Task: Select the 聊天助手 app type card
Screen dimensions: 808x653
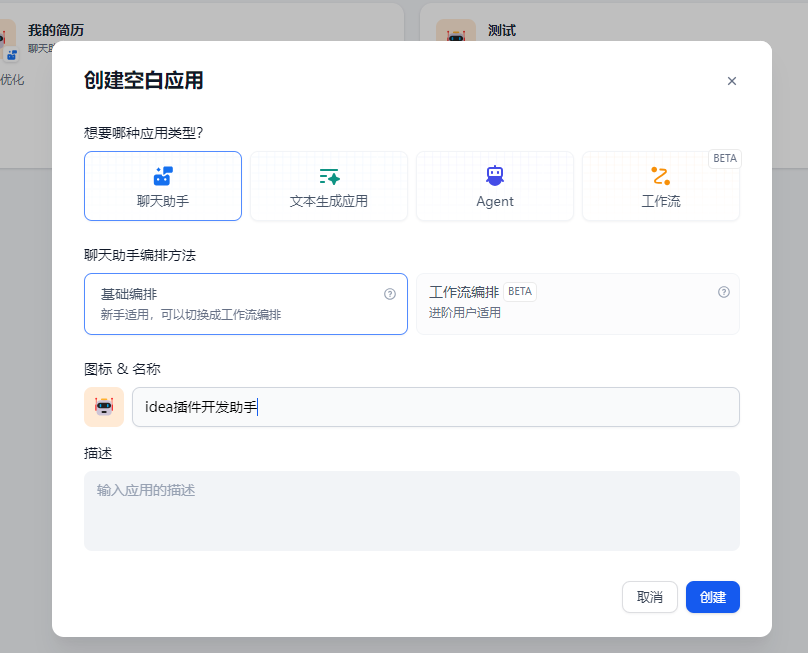Action: click(x=163, y=186)
